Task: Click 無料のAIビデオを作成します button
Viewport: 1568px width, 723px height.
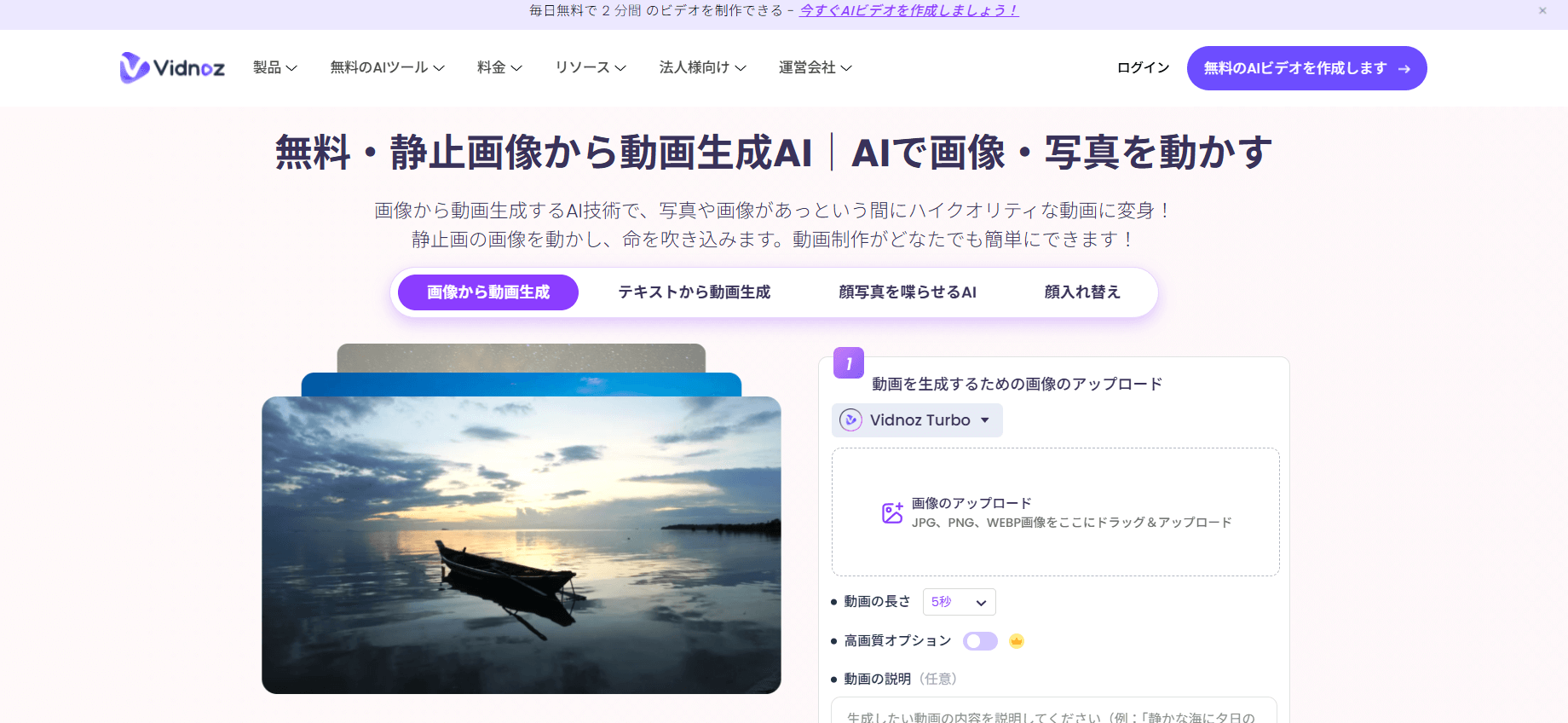Action: coord(1306,68)
